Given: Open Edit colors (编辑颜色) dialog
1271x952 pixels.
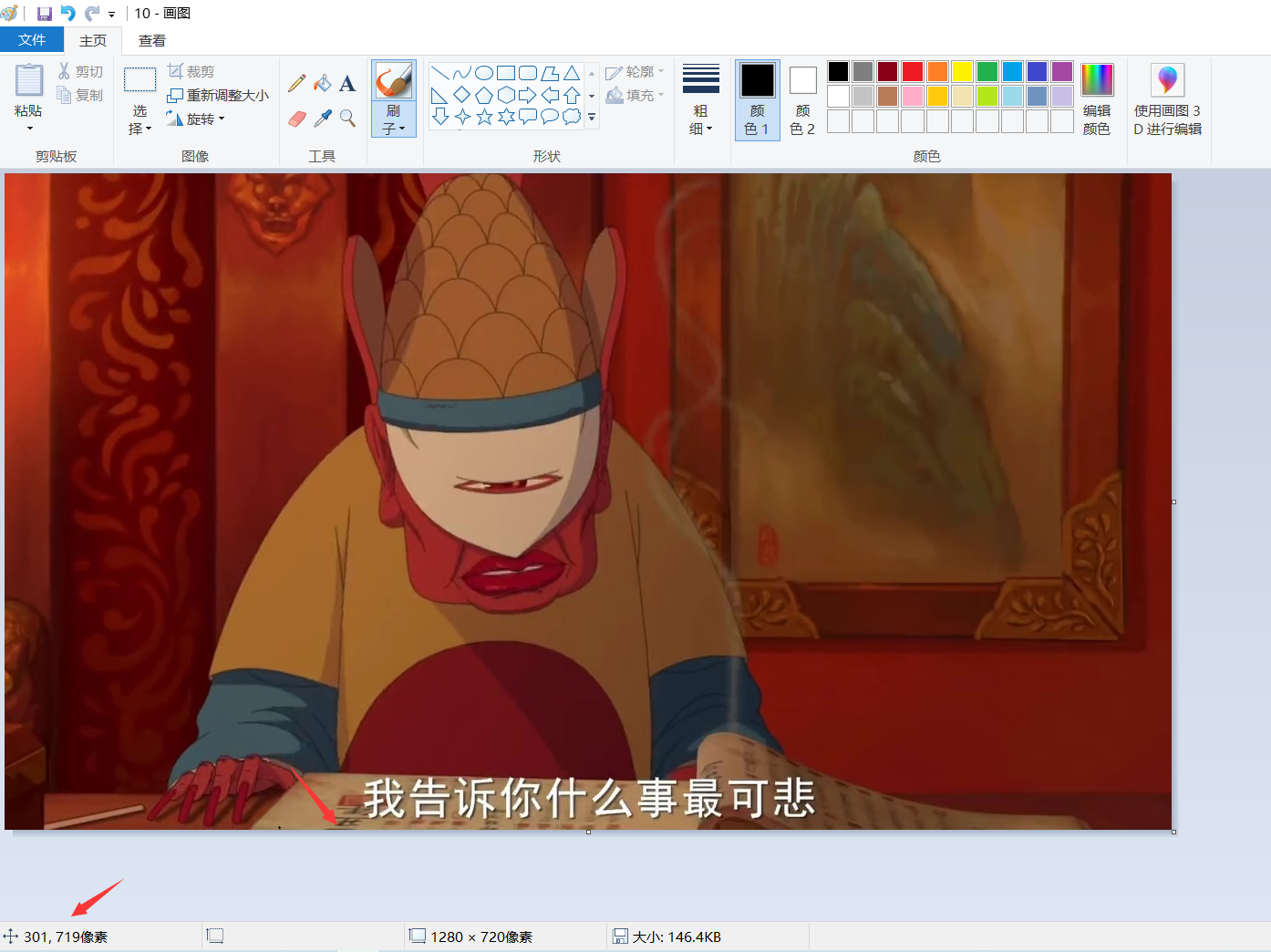Looking at the screenshot, I should (1097, 99).
